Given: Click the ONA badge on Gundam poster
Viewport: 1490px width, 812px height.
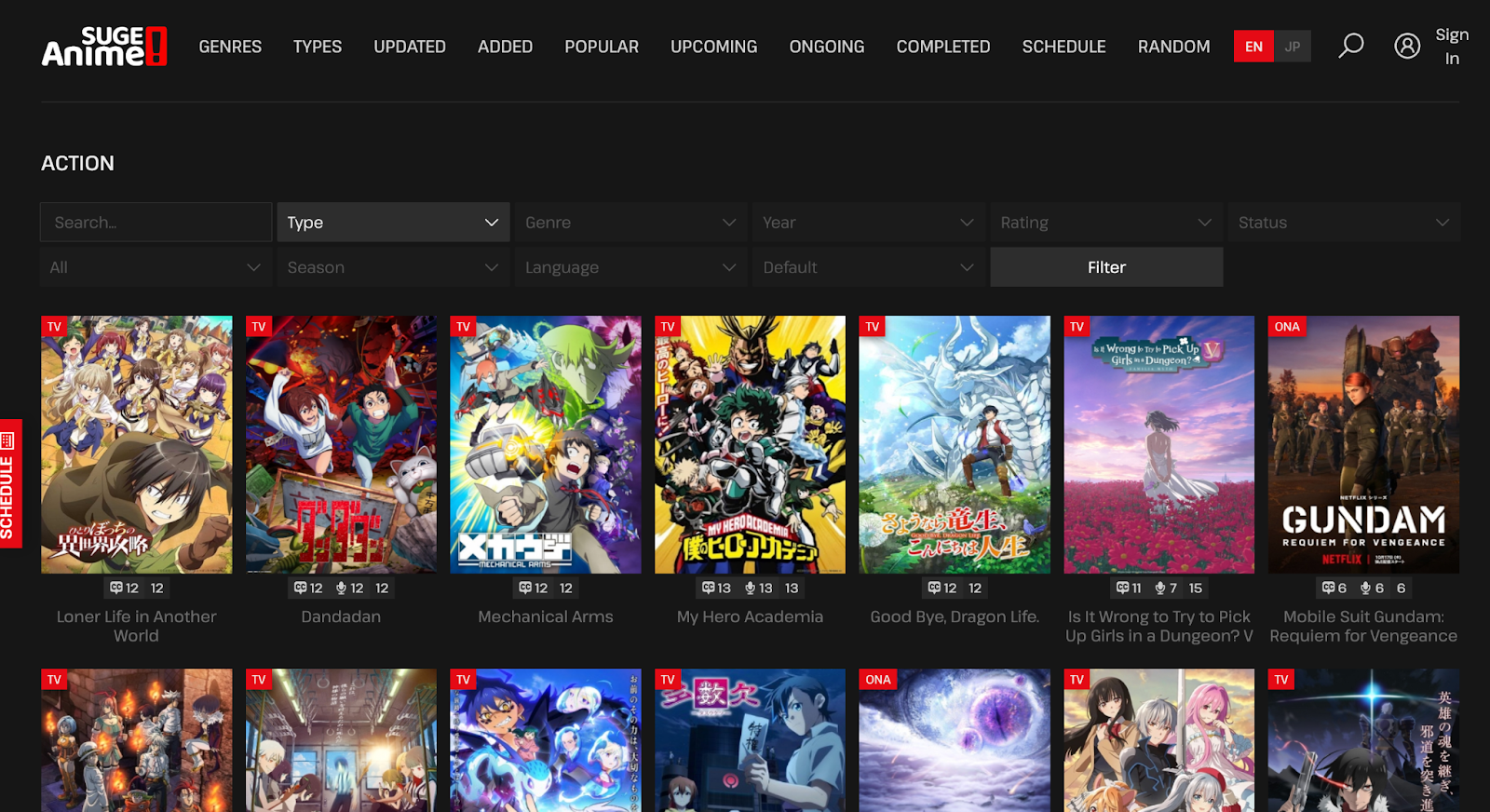Looking at the screenshot, I should point(1287,326).
